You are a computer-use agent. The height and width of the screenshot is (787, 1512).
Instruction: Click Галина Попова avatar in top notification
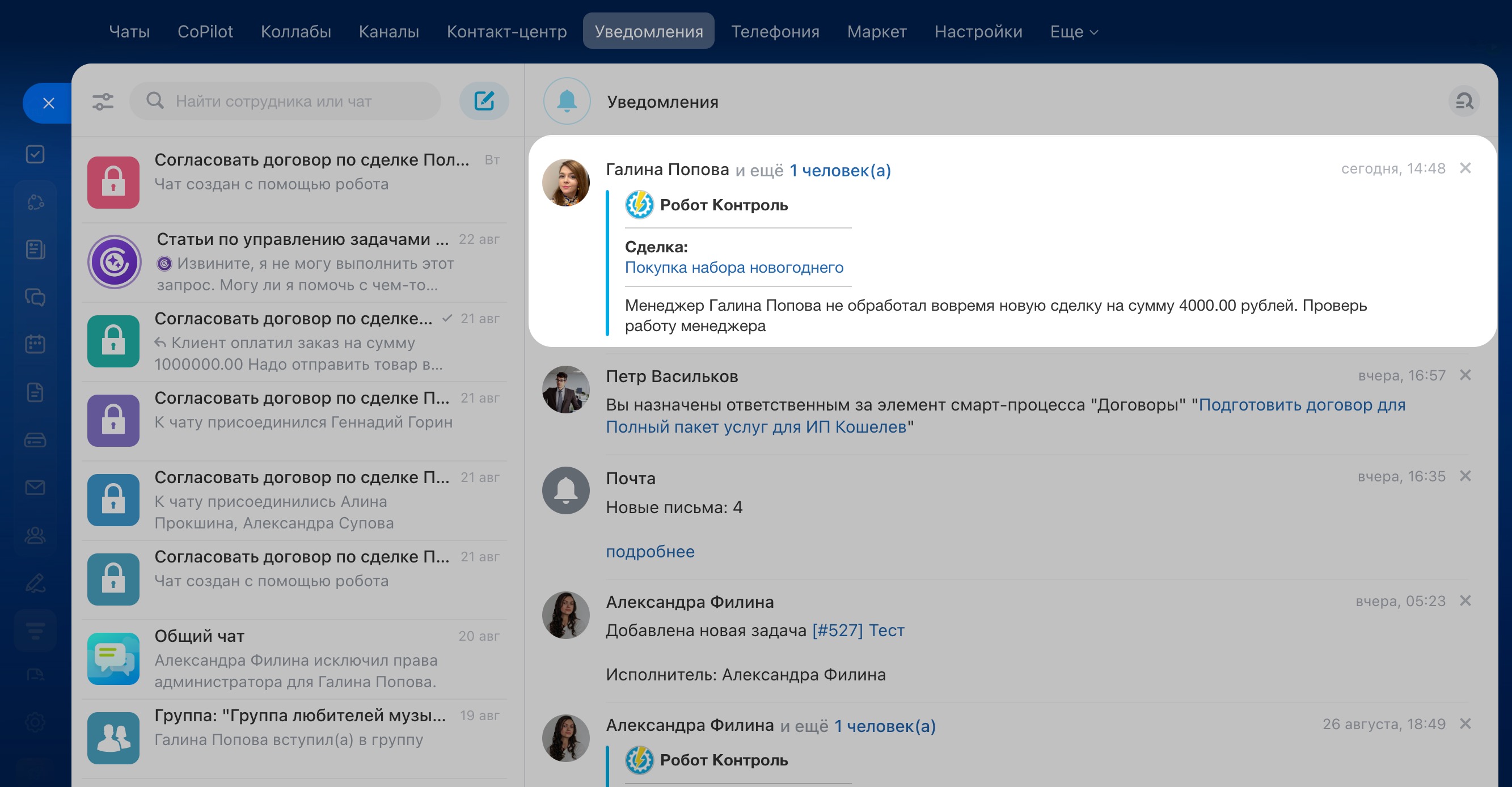coord(566,183)
